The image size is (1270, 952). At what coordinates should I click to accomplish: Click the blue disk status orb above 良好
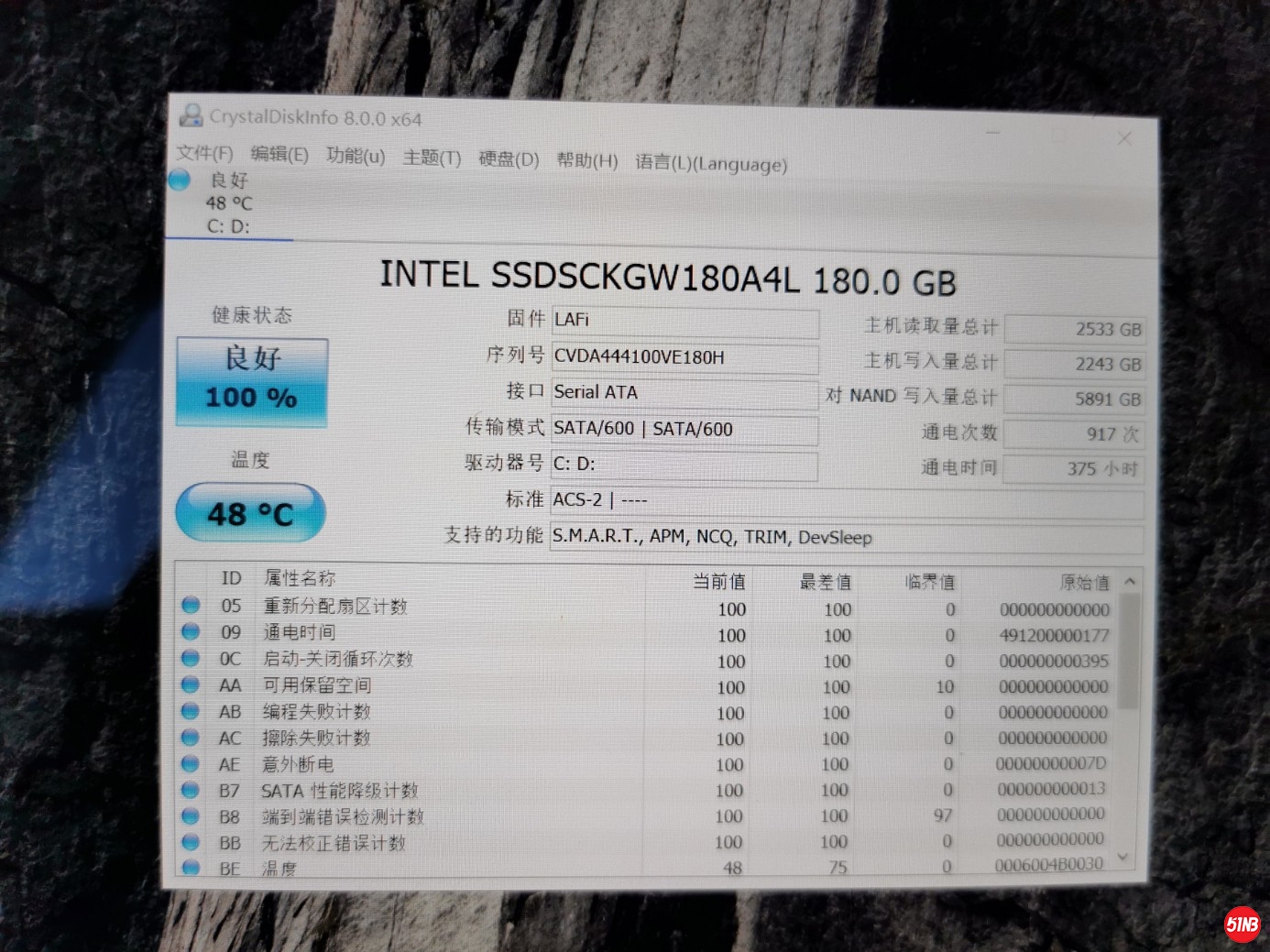180,180
